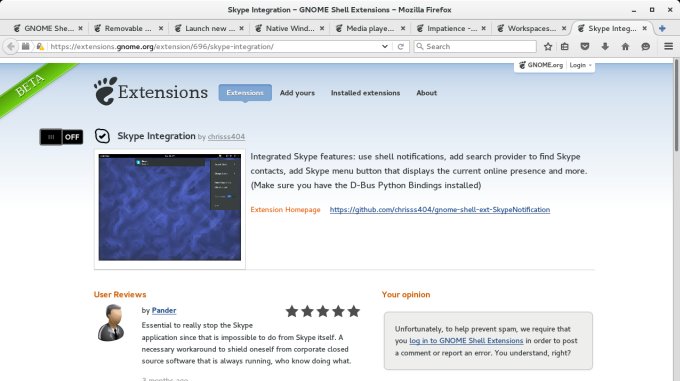Follow log in to GNOME Shell Extensions link
This screenshot has width=680, height=381.
(x=466, y=341)
